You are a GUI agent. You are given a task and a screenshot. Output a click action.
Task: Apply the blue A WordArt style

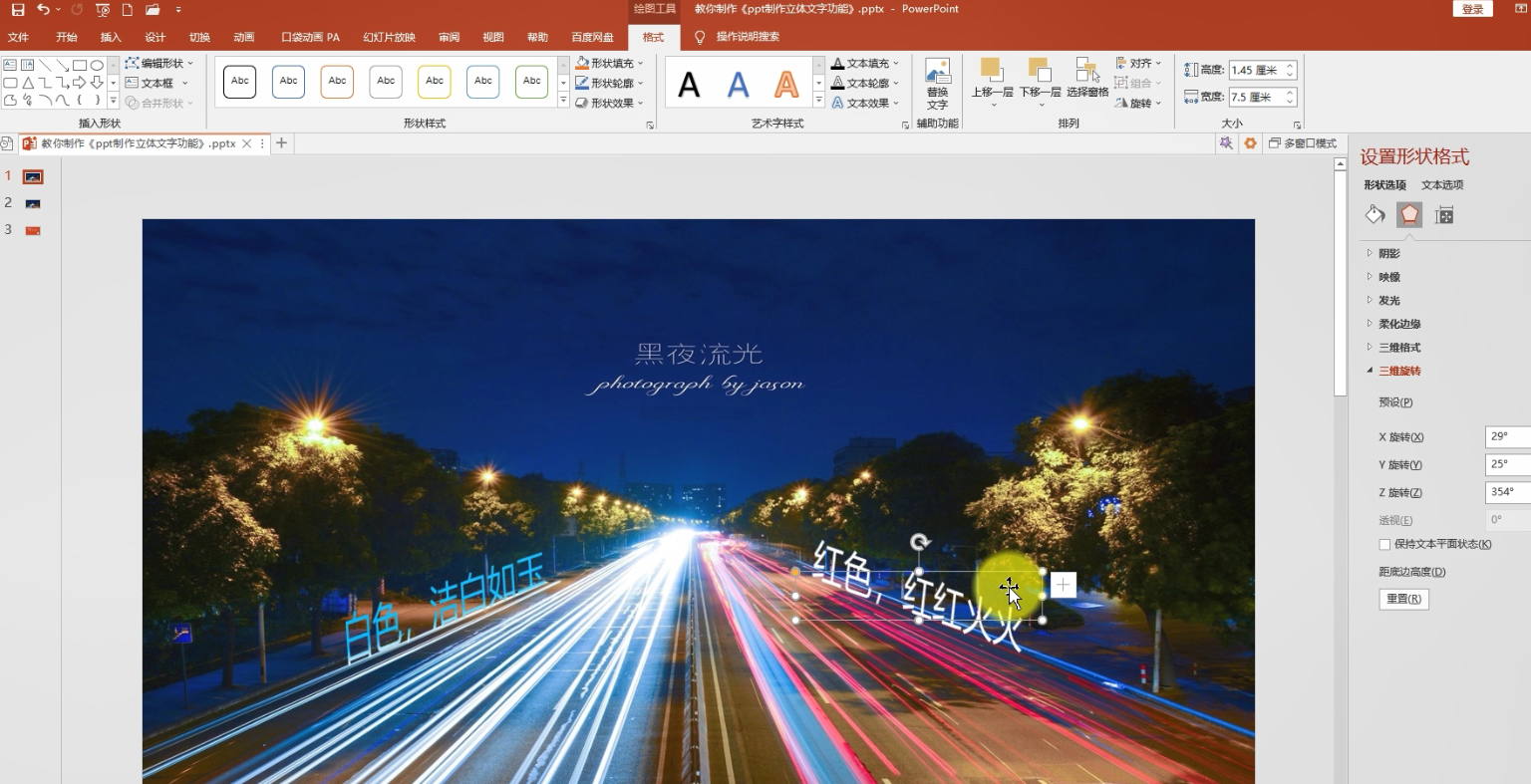click(738, 85)
